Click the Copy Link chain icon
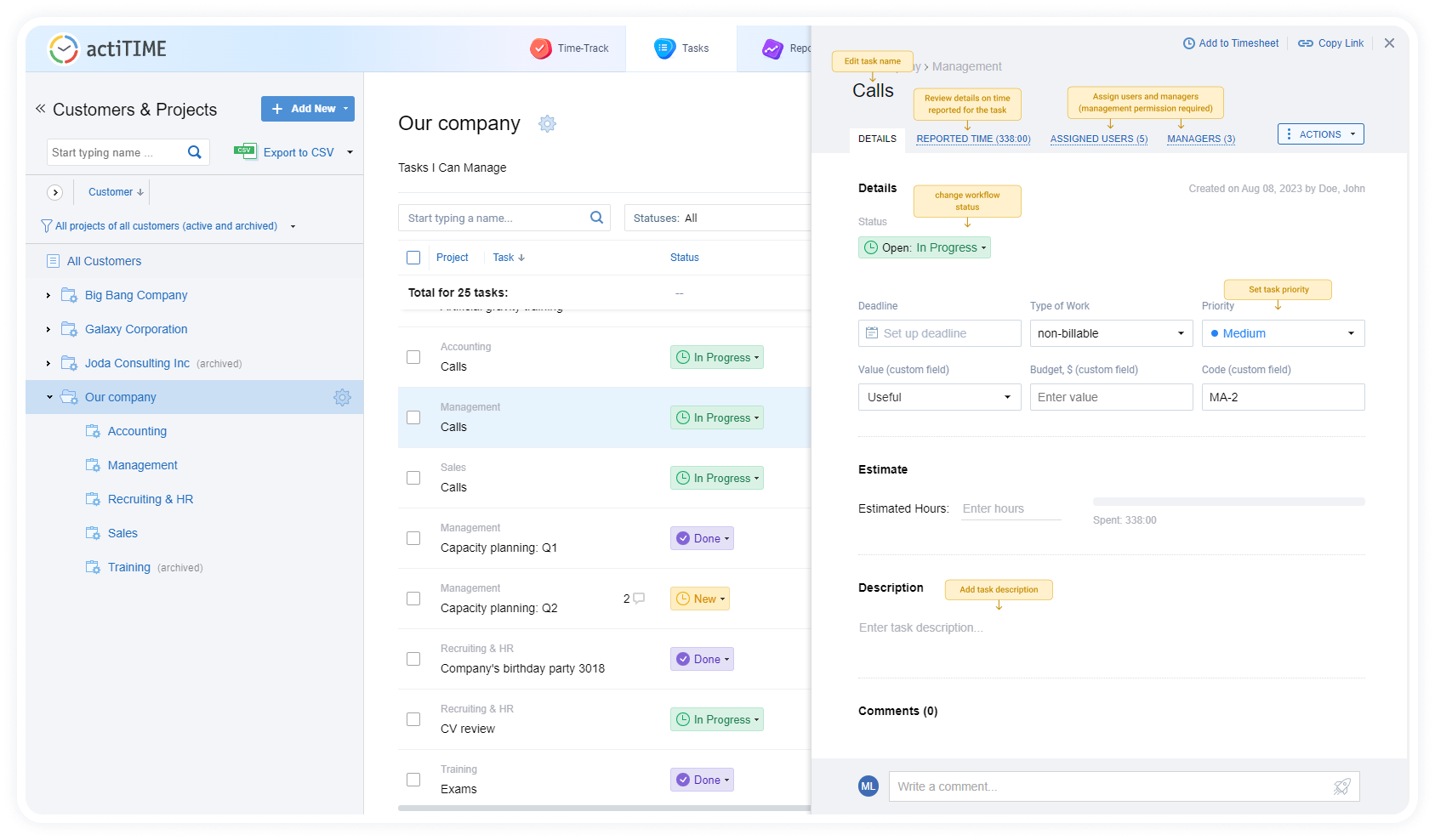This screenshot has width=1435, height=840. [x=1306, y=43]
